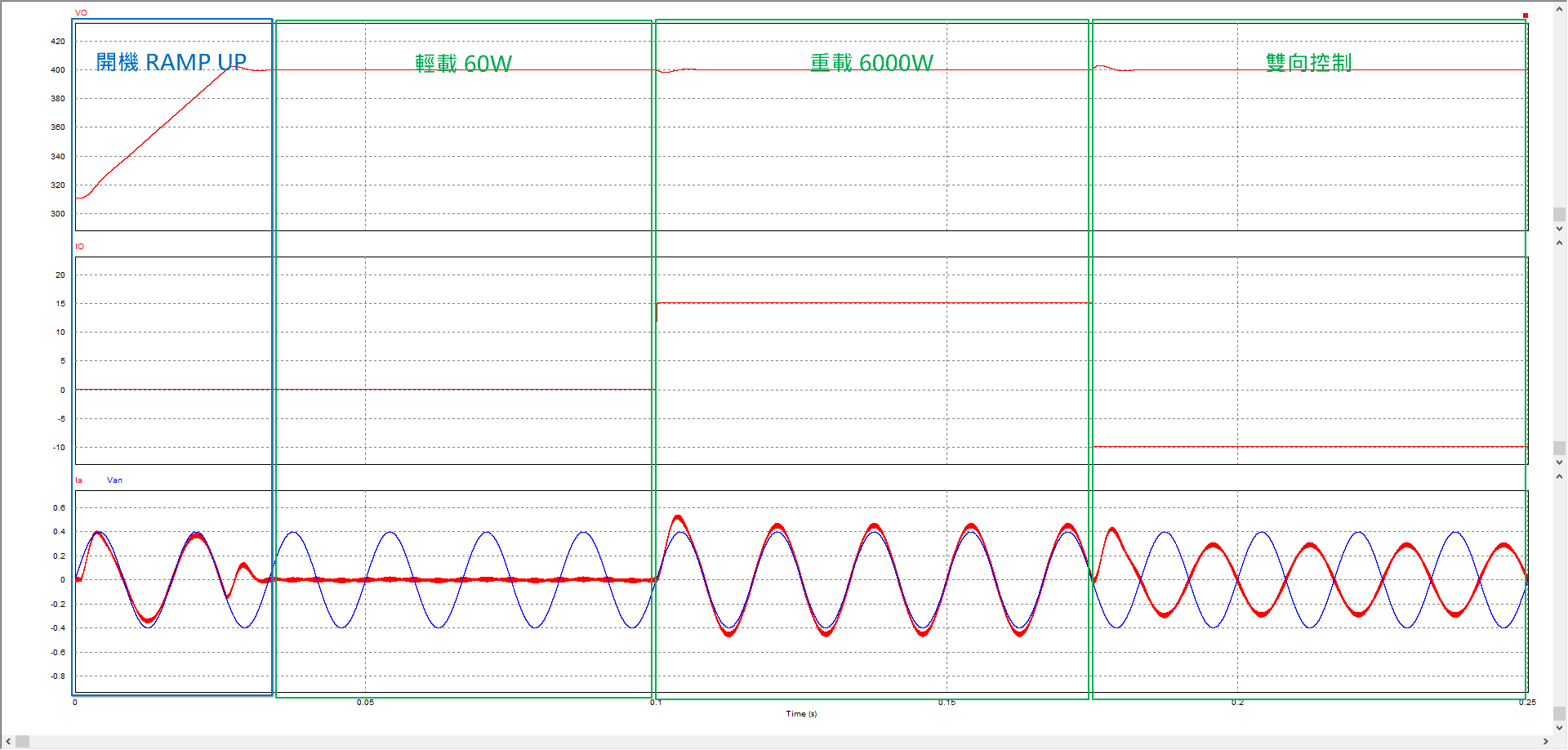Click the down arrow of VO plot scrollbar
The height and width of the screenshot is (750, 1568).
click(1559, 230)
